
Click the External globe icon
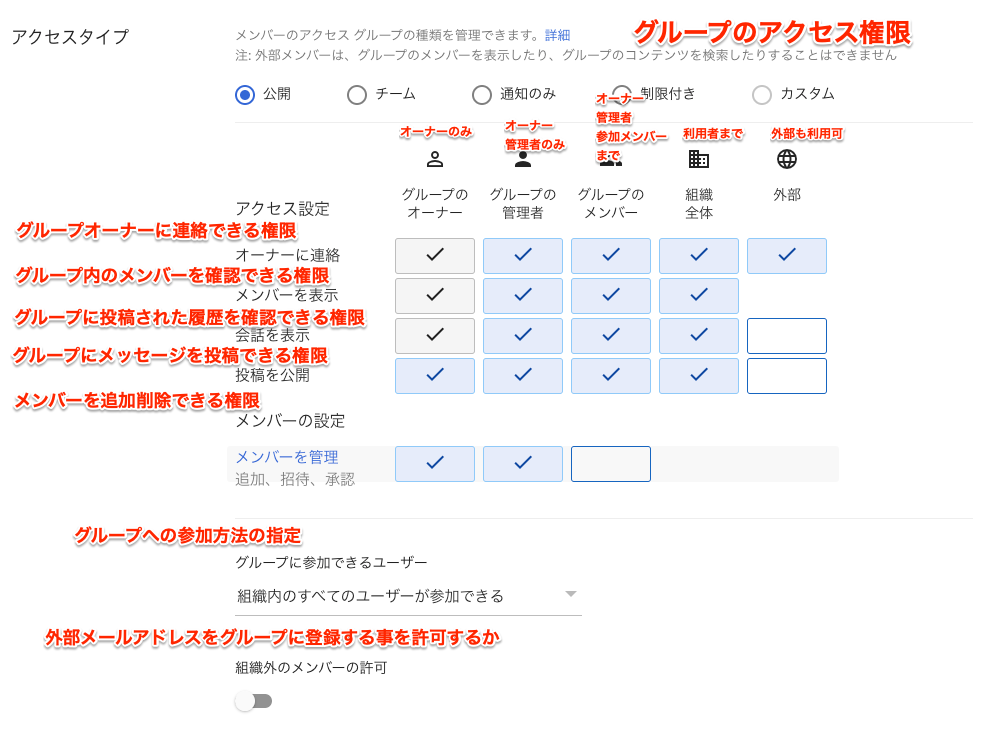point(787,159)
